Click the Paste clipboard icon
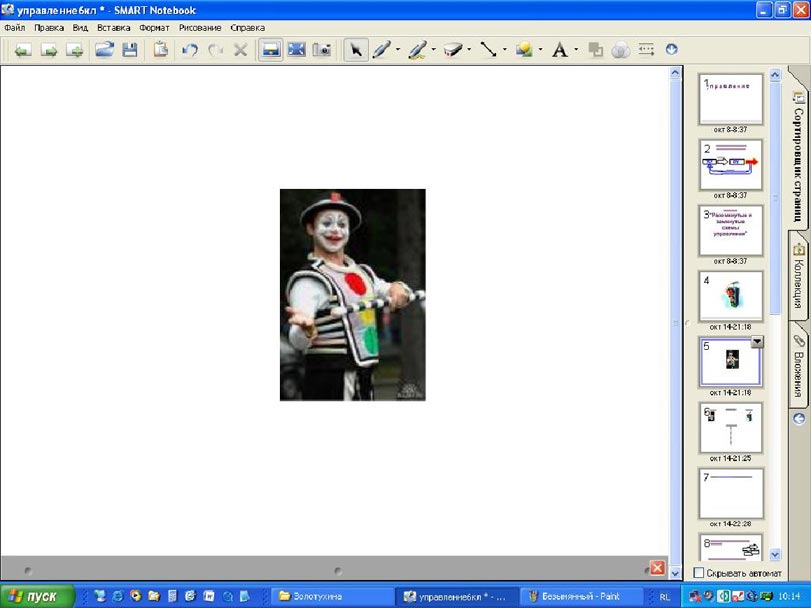 pyautogui.click(x=161, y=50)
